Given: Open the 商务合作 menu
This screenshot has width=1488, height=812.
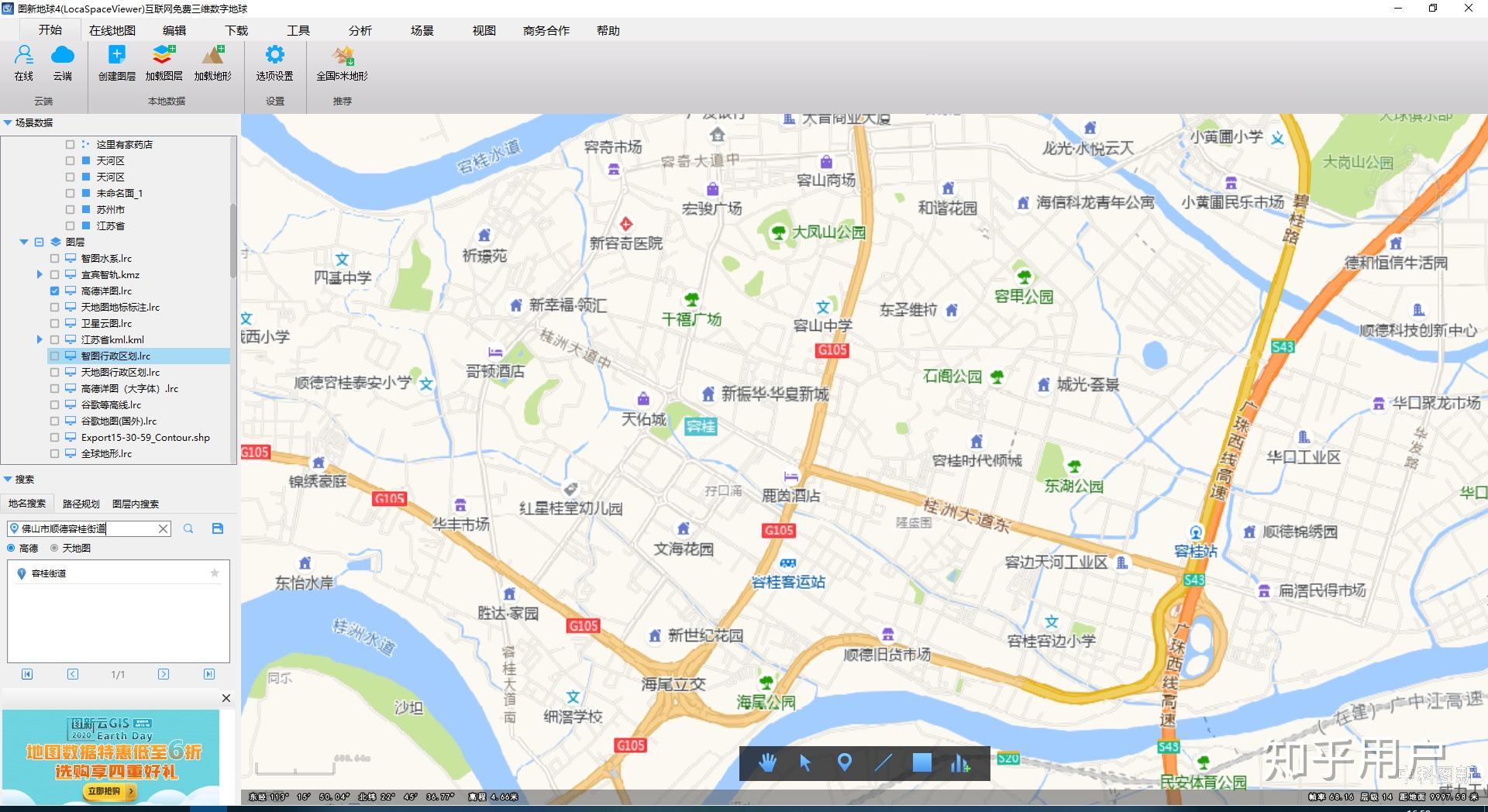Looking at the screenshot, I should coord(546,30).
